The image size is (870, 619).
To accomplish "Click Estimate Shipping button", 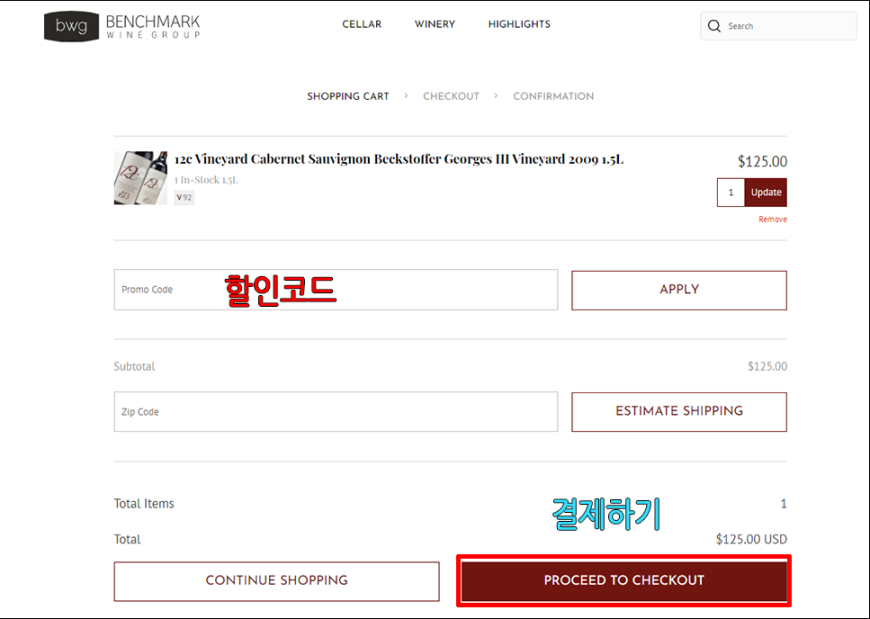I will (679, 412).
